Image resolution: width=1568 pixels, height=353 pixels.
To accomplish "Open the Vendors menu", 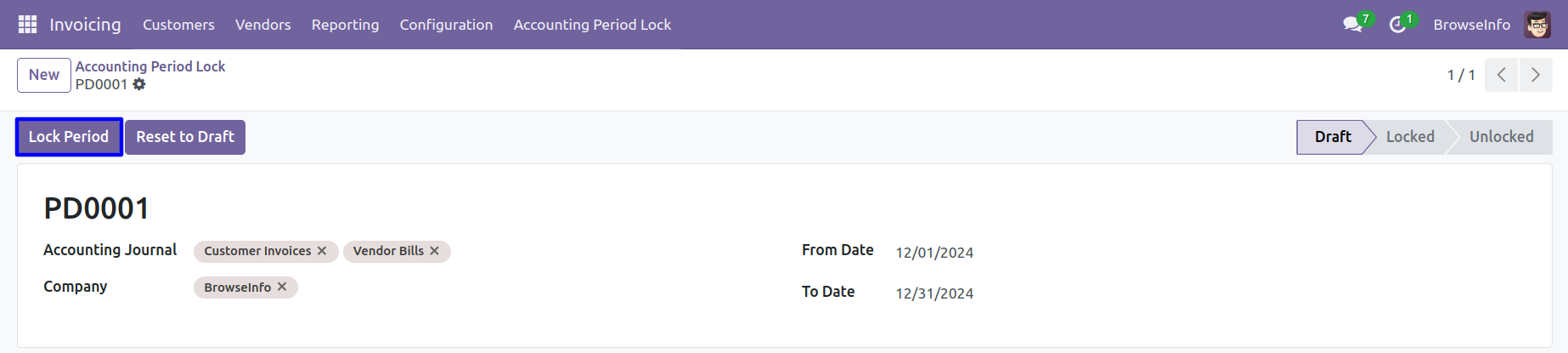I will 262,25.
